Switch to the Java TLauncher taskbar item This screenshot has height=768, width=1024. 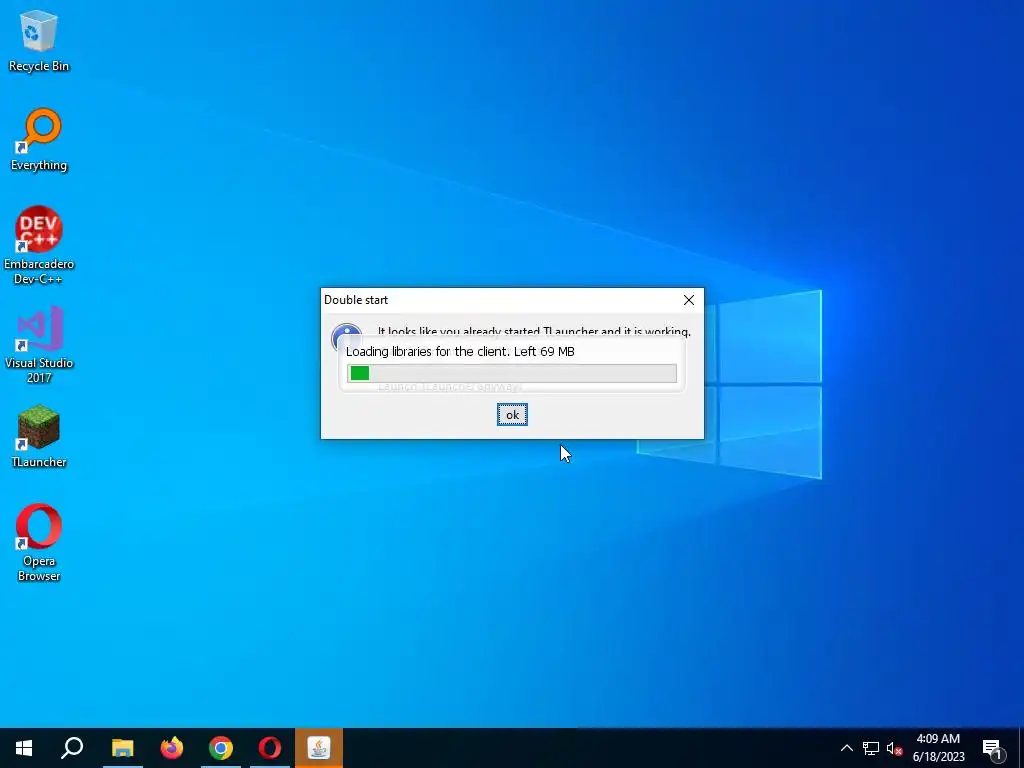pyautogui.click(x=319, y=748)
